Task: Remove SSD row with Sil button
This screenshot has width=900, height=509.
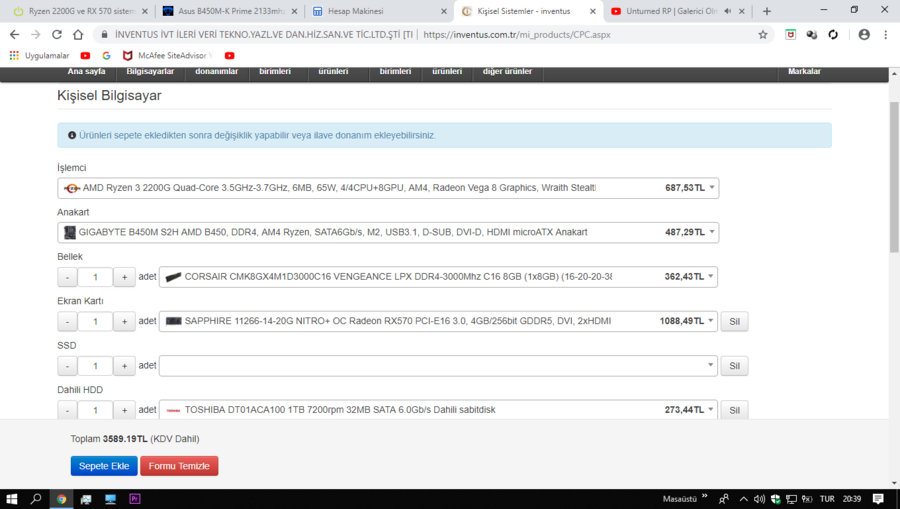Action: [734, 366]
